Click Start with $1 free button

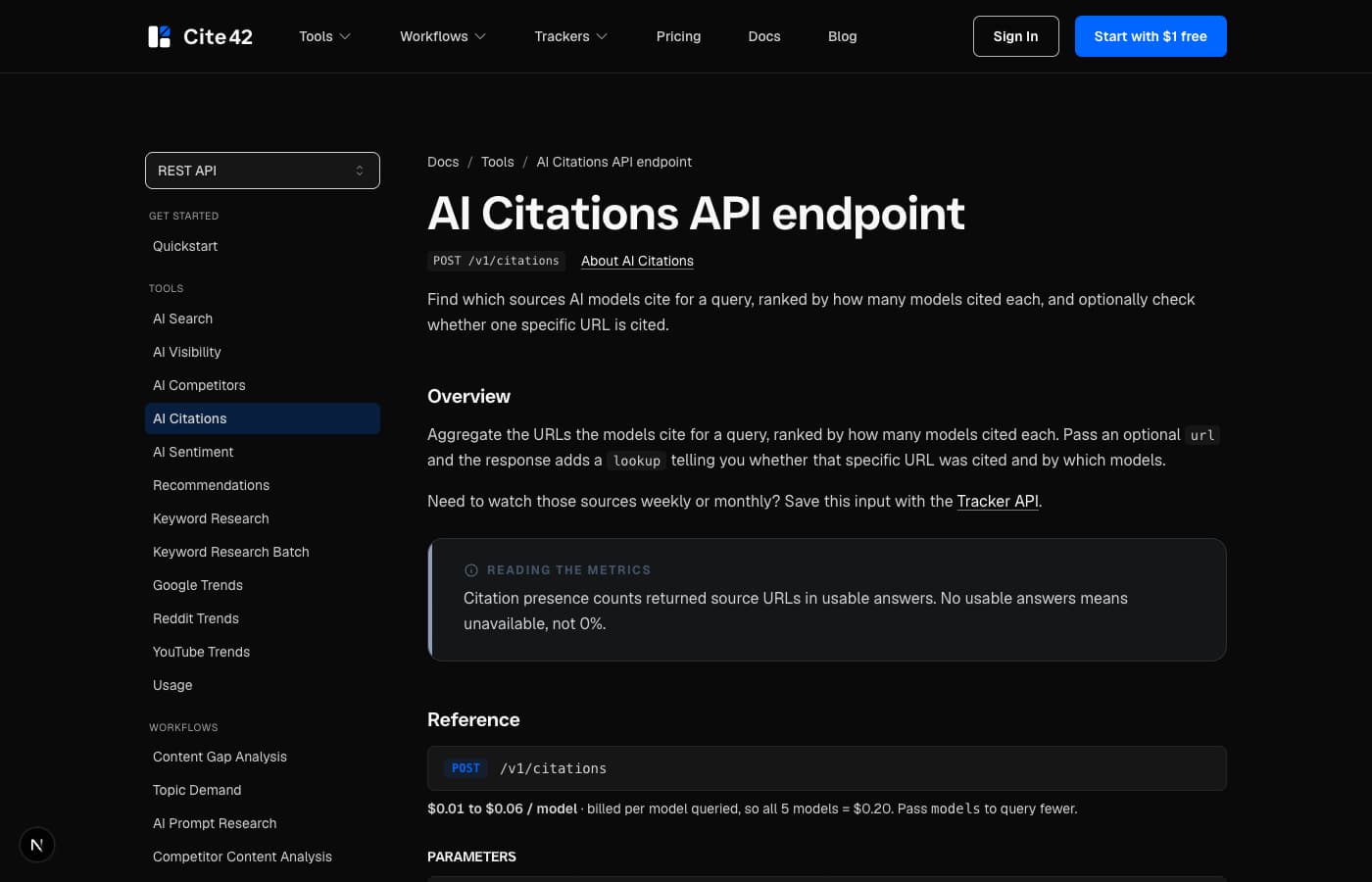coord(1151,36)
